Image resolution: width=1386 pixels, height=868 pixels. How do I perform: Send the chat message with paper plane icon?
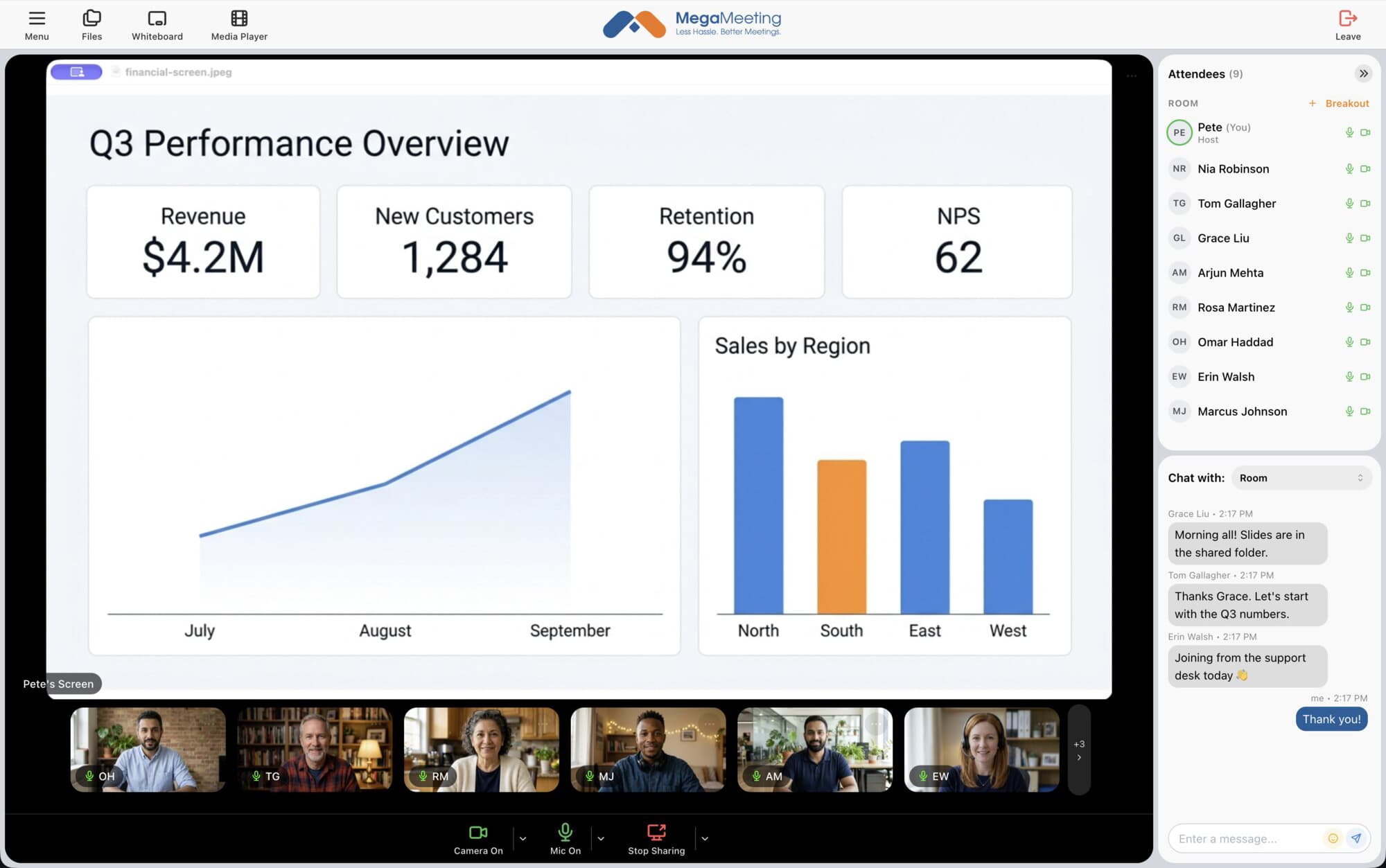coord(1356,838)
